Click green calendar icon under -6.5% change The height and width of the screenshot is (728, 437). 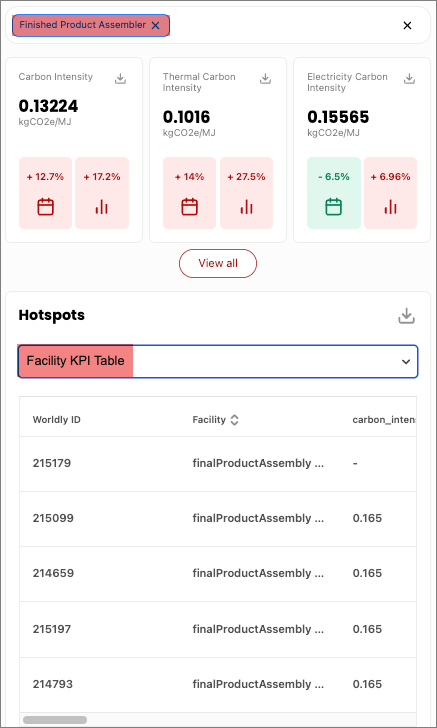tap(333, 207)
